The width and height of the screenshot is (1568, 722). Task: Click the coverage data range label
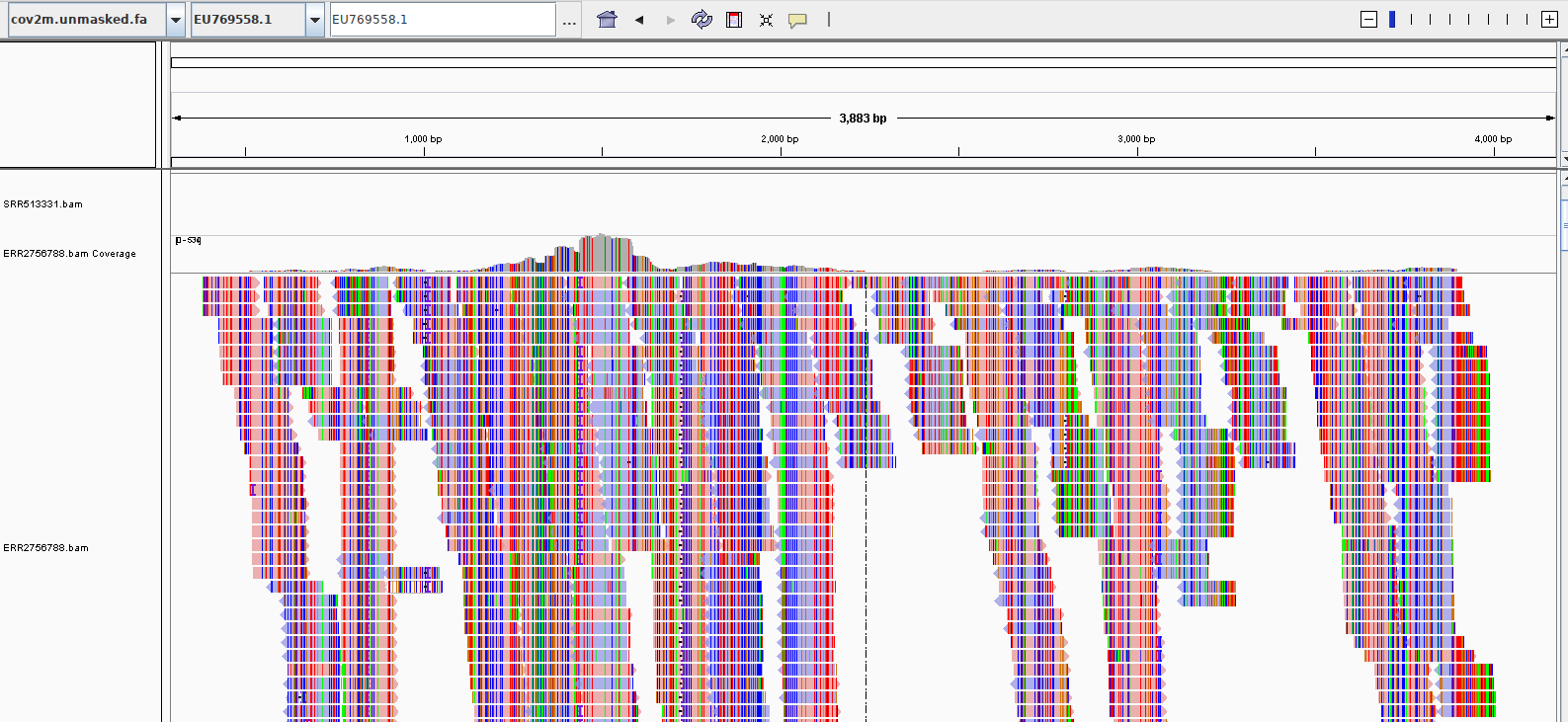click(x=188, y=240)
